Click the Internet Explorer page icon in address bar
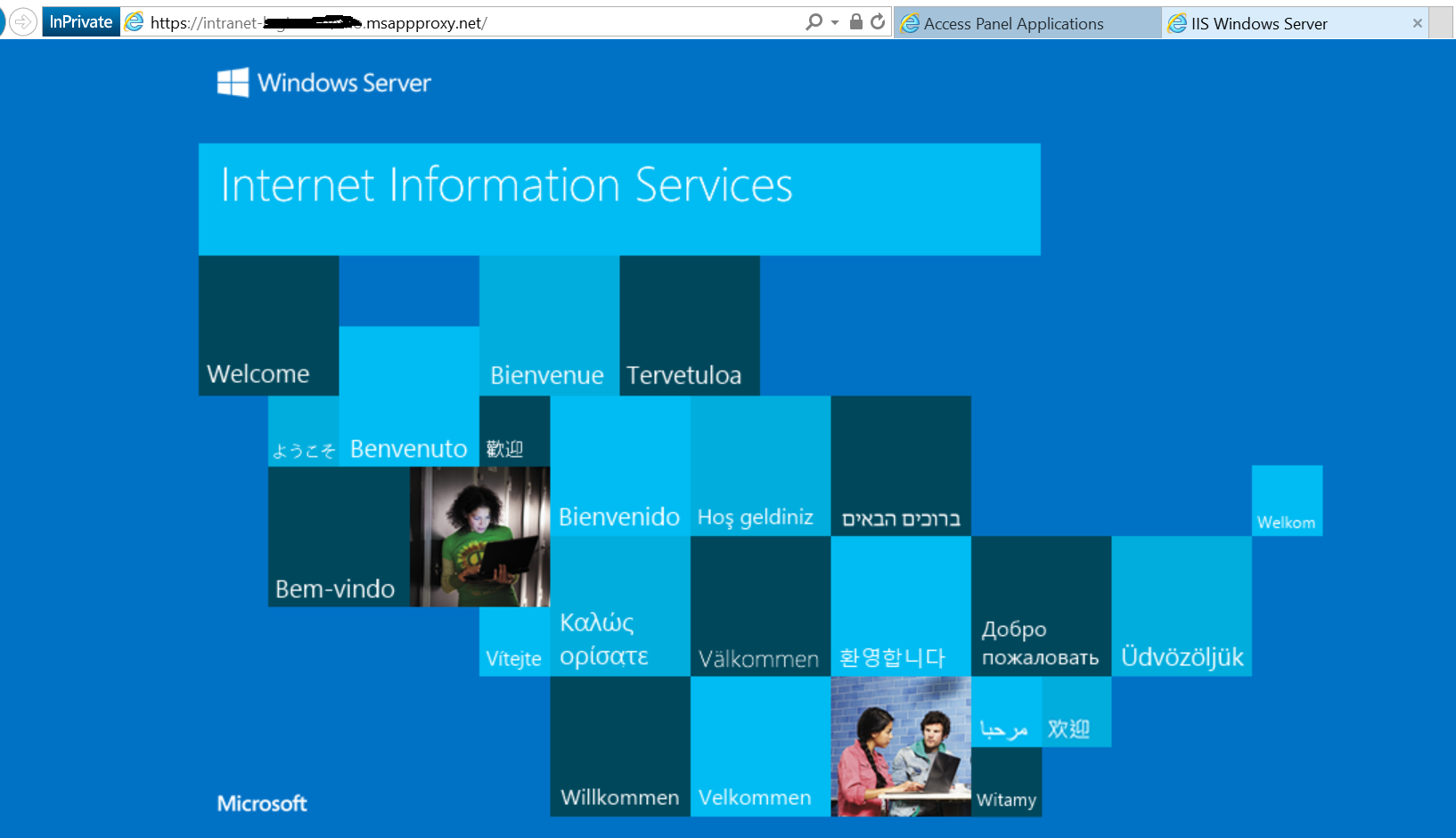The image size is (1456, 838). click(135, 22)
